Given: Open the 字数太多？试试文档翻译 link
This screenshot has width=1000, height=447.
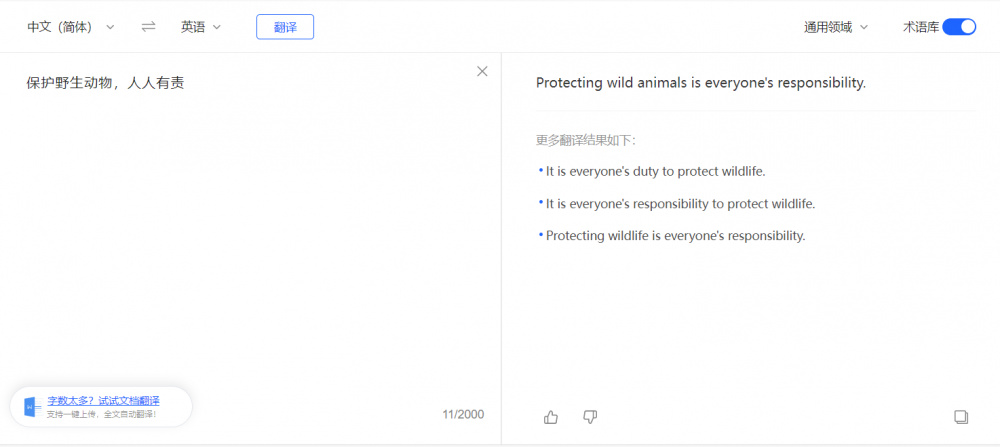Looking at the screenshot, I should coord(103,400).
